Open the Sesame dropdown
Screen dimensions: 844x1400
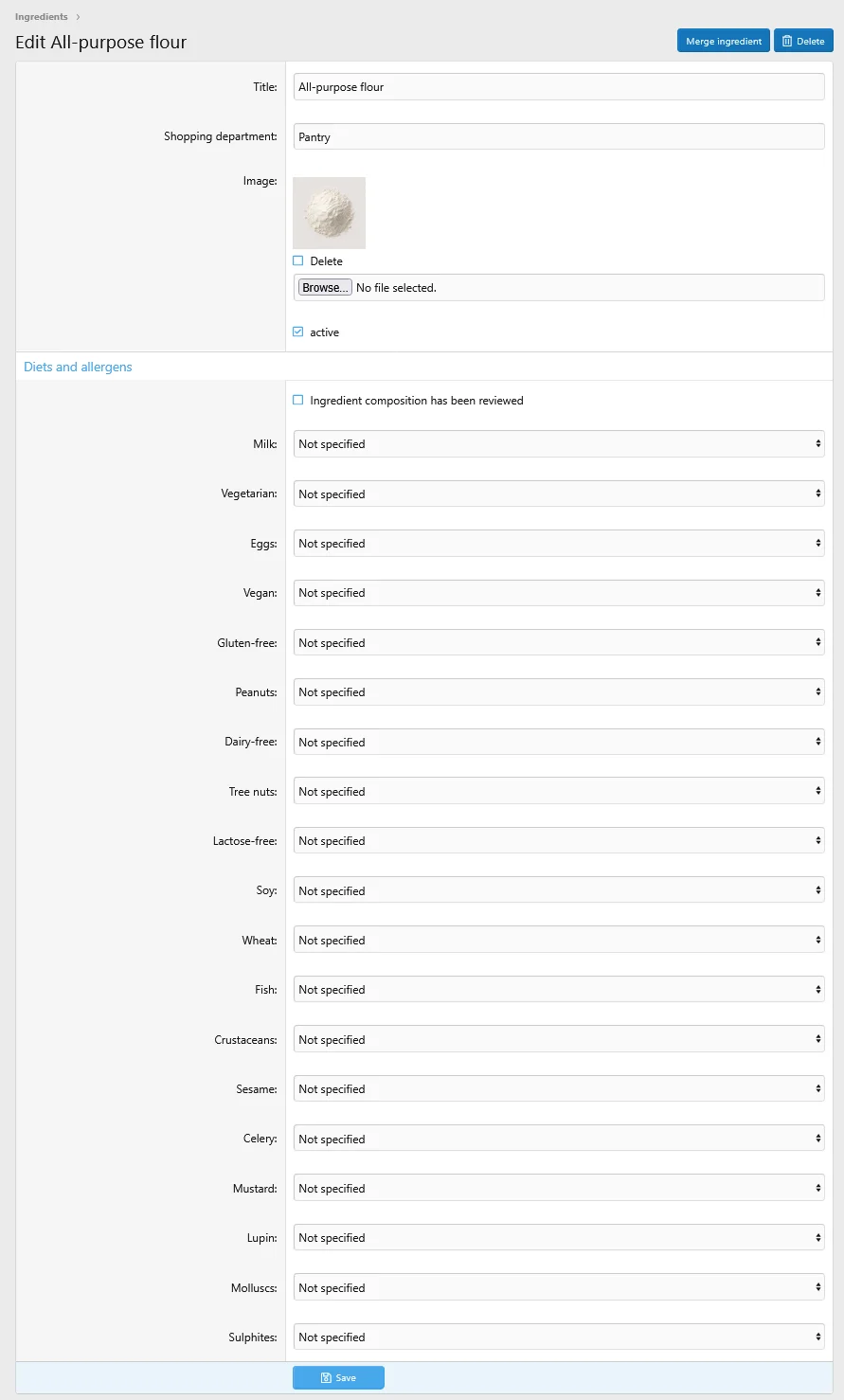click(559, 1088)
